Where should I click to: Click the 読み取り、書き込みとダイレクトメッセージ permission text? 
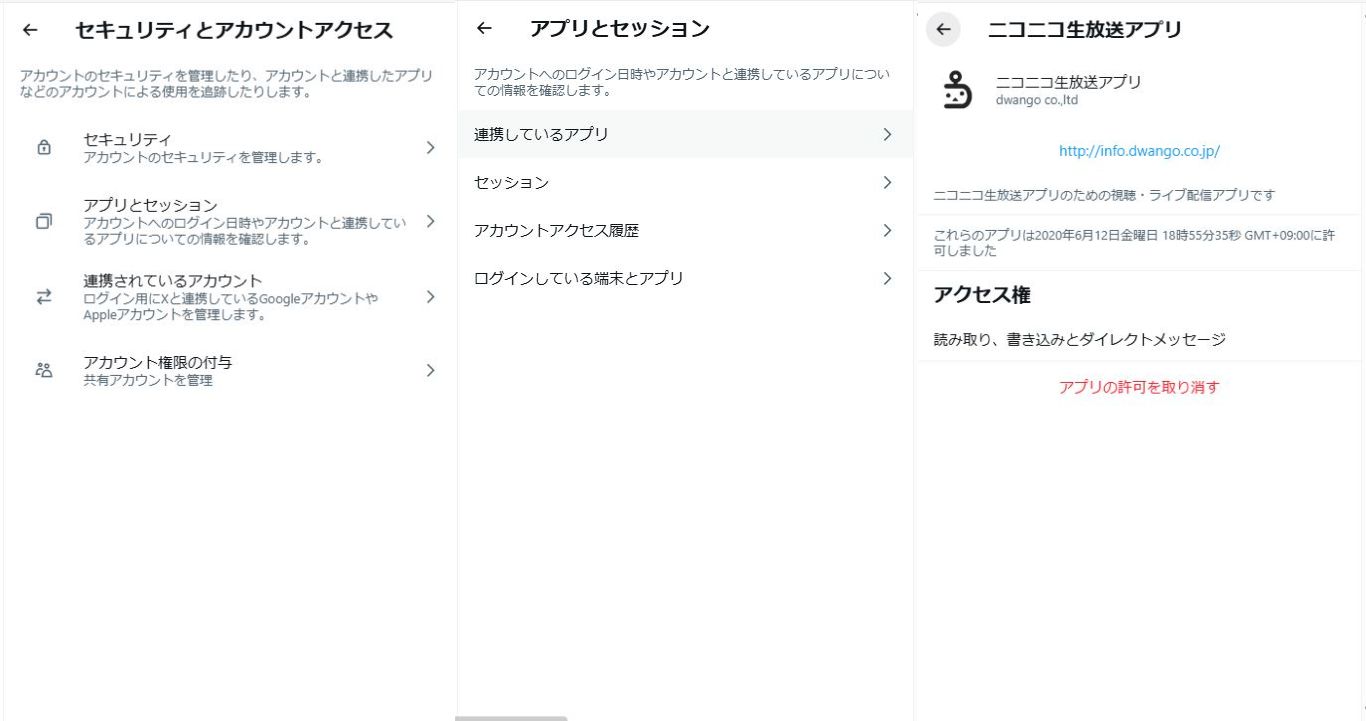[1079, 339]
